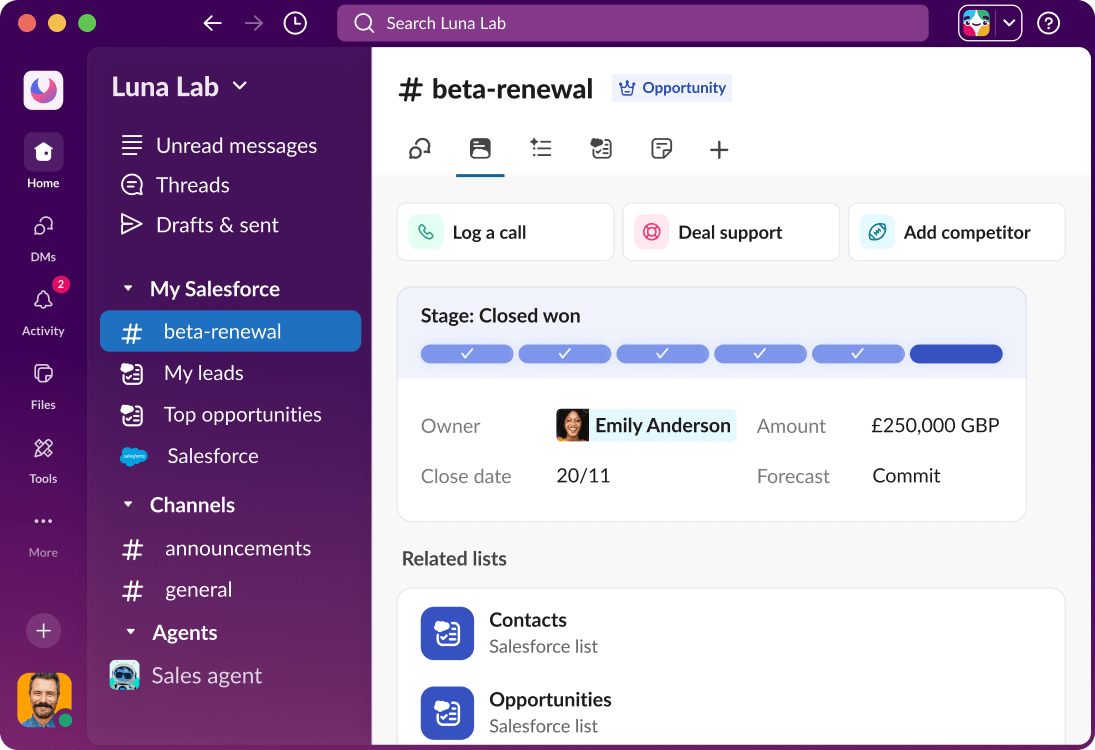1095x750 pixels.
Task: Click the Log a call button
Action: [505, 231]
